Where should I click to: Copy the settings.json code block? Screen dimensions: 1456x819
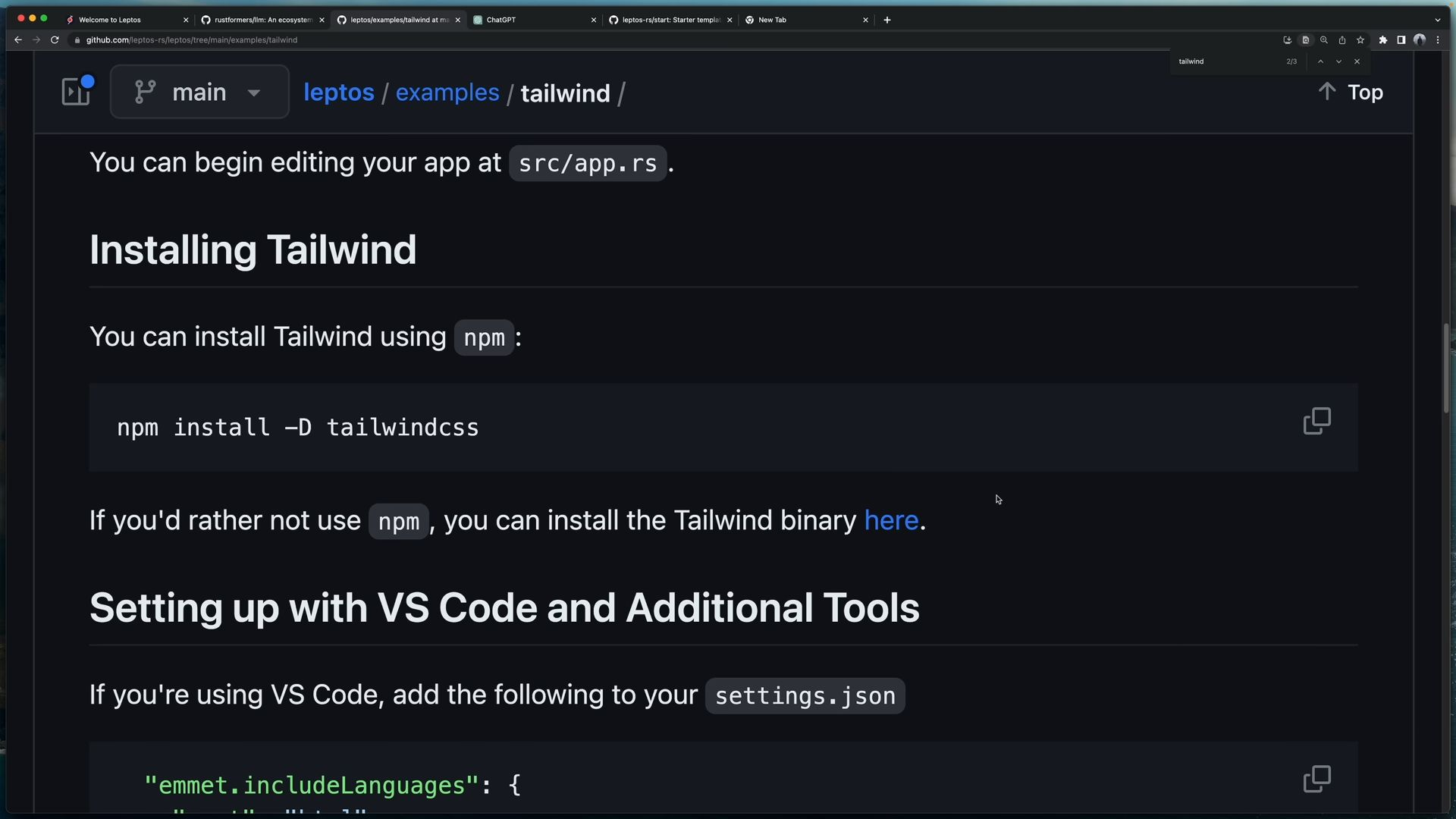[x=1316, y=779]
